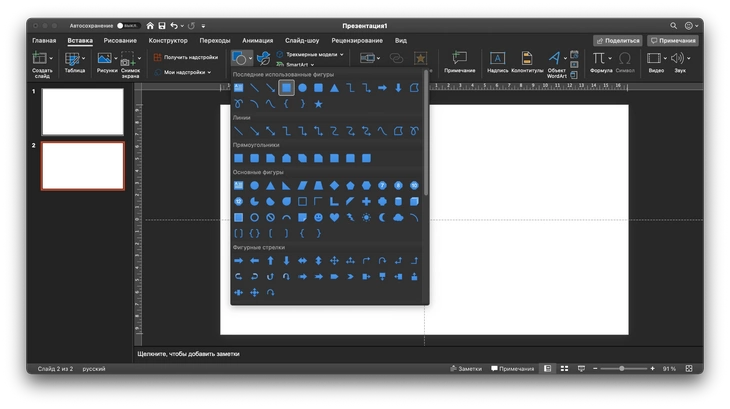The height and width of the screenshot is (409, 730).
Task: Insert the cube shape
Action: pyautogui.click(x=414, y=201)
